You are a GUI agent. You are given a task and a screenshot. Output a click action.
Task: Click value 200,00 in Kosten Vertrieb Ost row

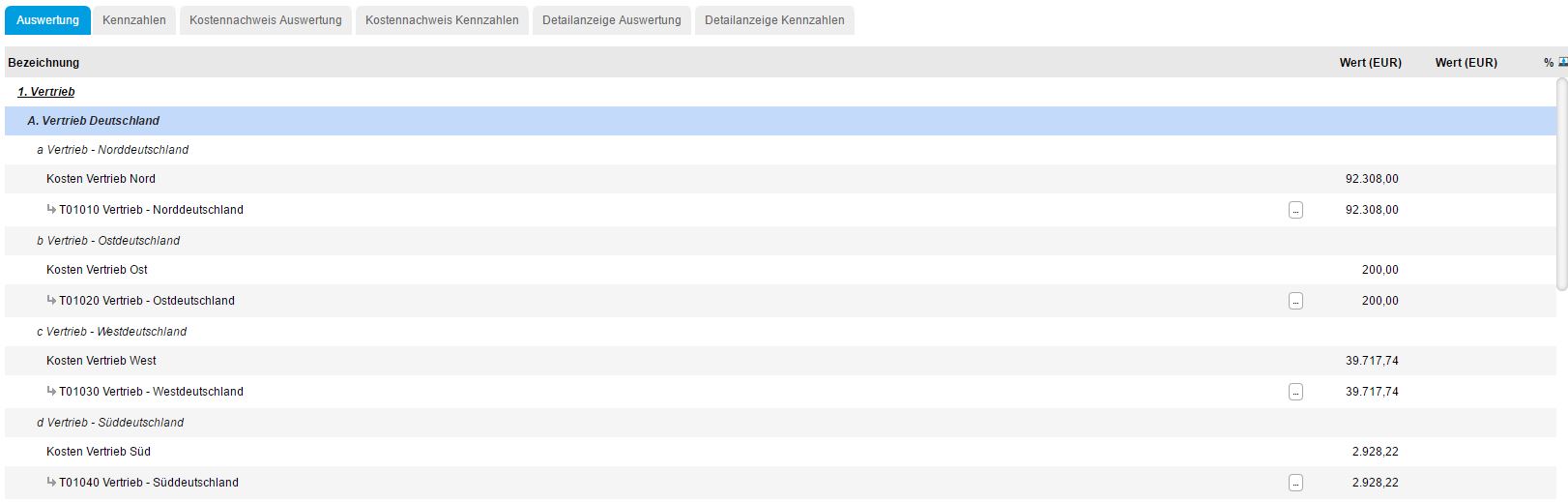(x=1380, y=270)
